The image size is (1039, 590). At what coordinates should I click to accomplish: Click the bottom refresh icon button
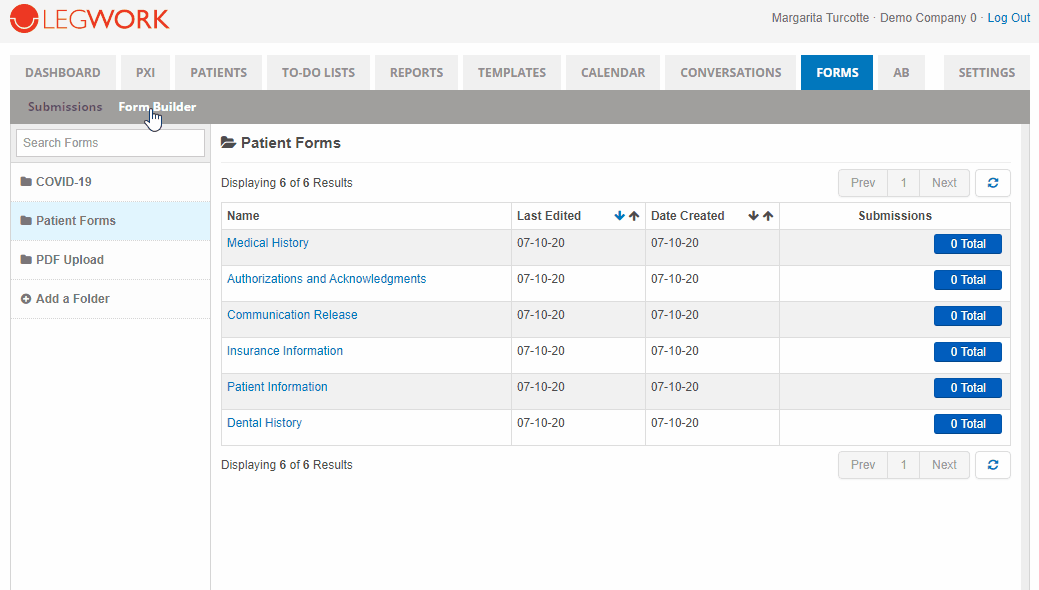[x=992, y=465]
